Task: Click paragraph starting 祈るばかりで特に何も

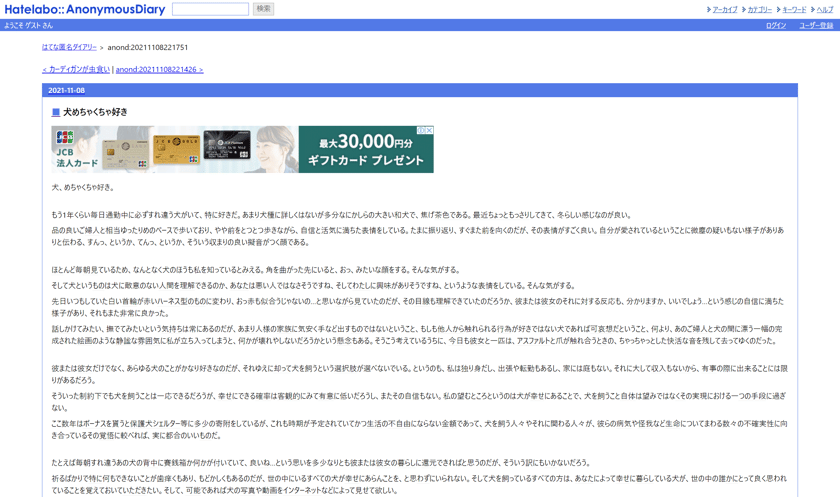Action: (419, 484)
